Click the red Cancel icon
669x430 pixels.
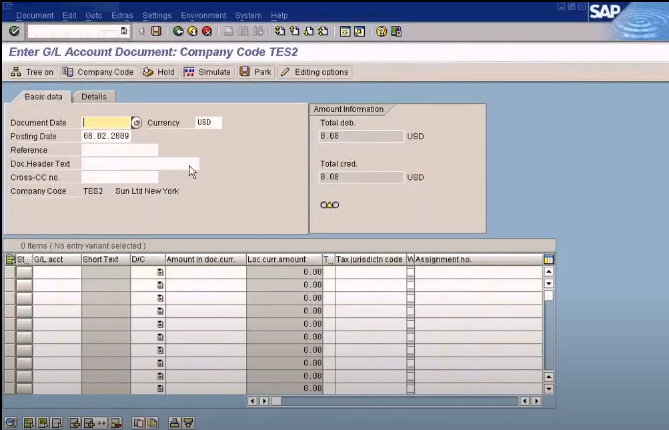[207, 31]
